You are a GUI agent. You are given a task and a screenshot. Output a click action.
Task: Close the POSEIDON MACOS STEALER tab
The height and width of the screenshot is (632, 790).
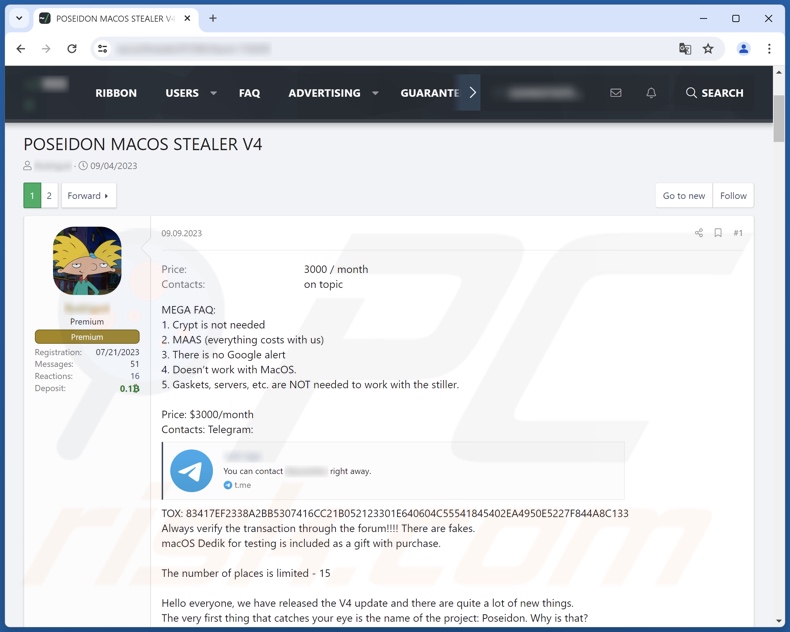187,19
